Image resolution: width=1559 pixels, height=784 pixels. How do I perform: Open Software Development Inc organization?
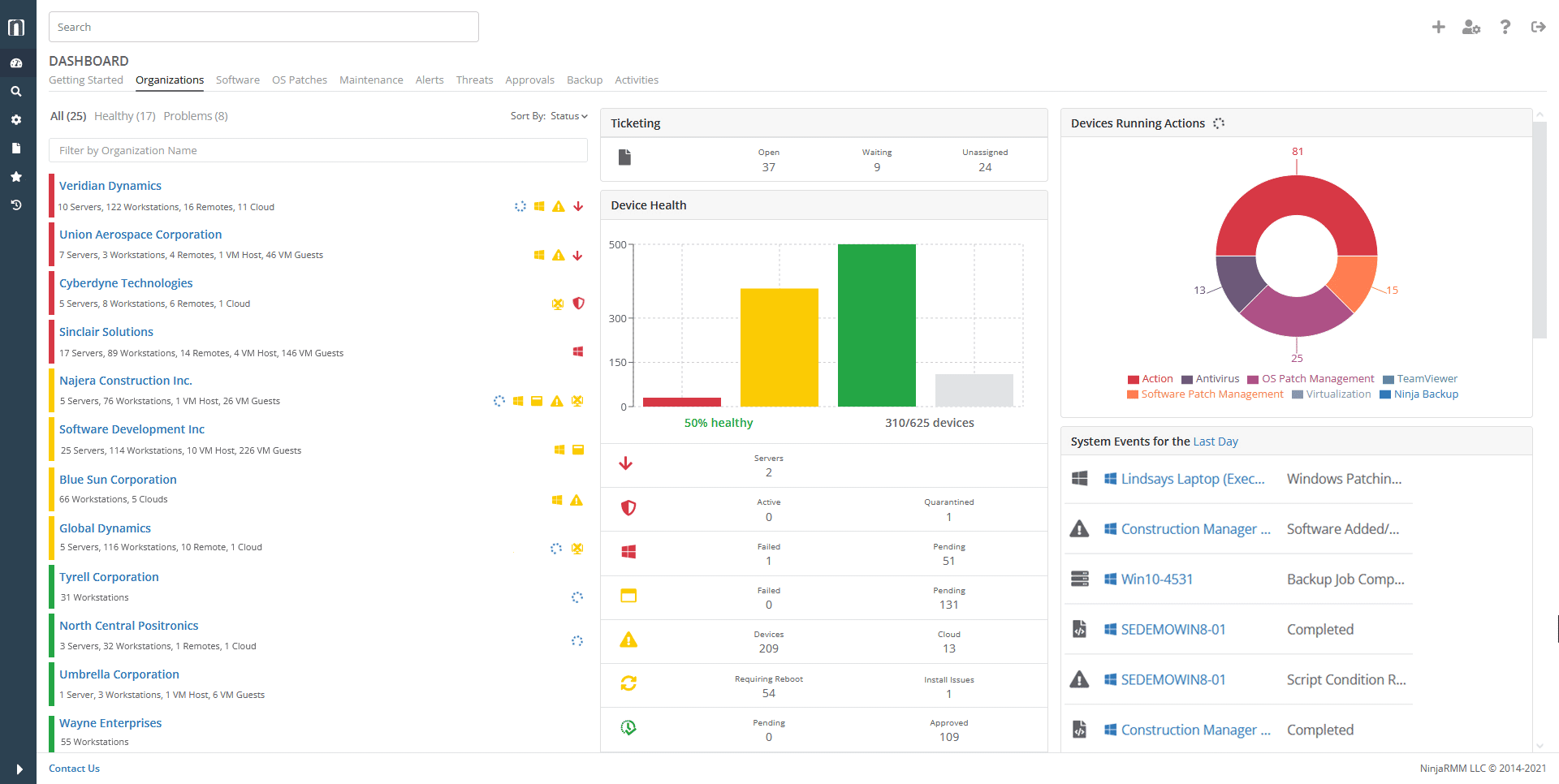click(132, 429)
